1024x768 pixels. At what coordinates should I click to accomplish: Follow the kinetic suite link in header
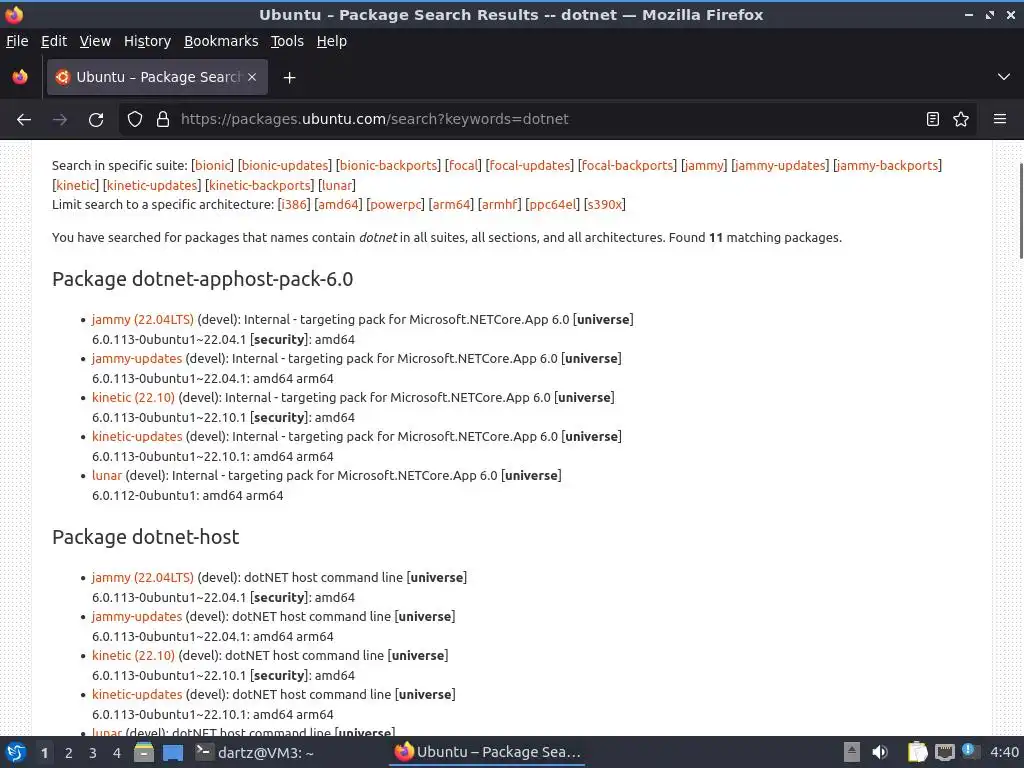(76, 185)
